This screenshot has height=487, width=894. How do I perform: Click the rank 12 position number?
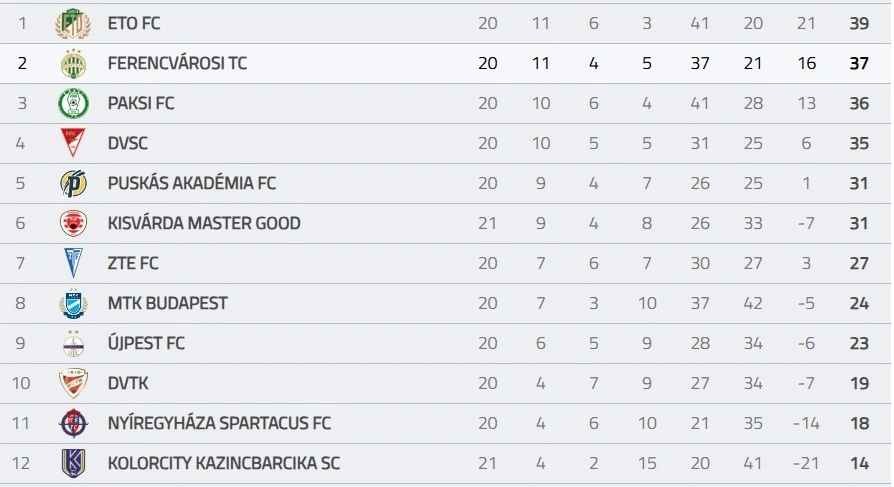point(21,463)
